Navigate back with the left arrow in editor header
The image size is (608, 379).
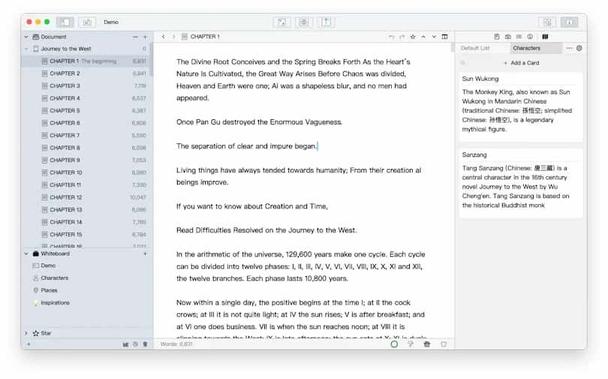pos(163,37)
